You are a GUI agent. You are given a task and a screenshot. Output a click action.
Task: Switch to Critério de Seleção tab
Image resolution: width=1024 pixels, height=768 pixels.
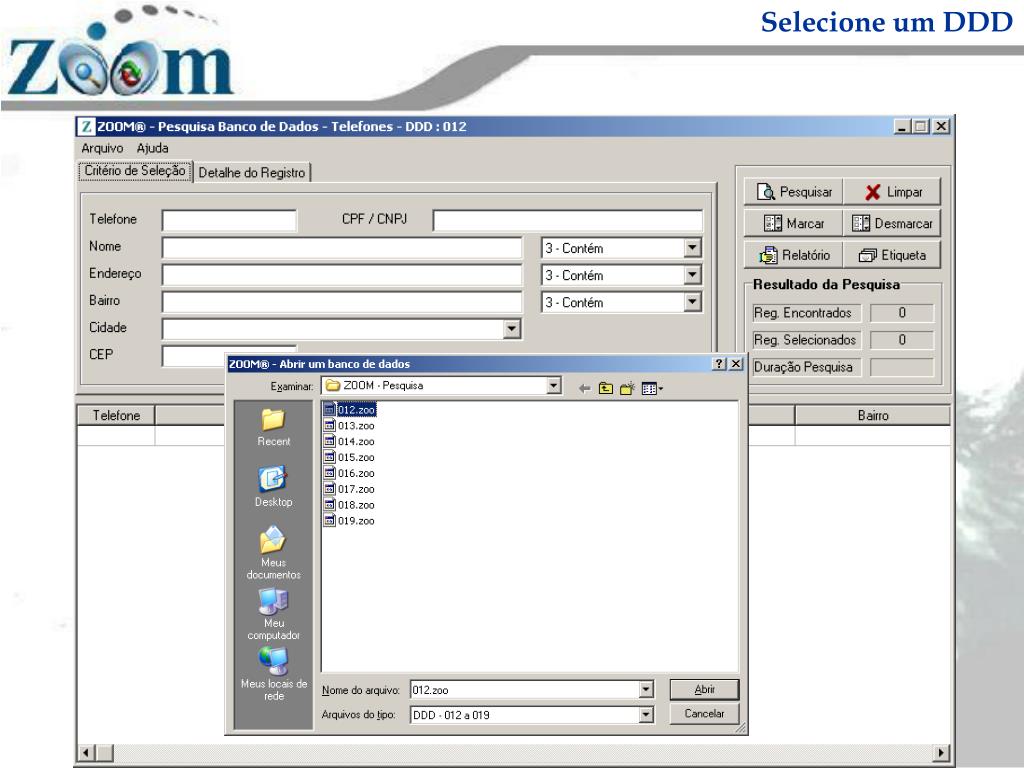(135, 171)
